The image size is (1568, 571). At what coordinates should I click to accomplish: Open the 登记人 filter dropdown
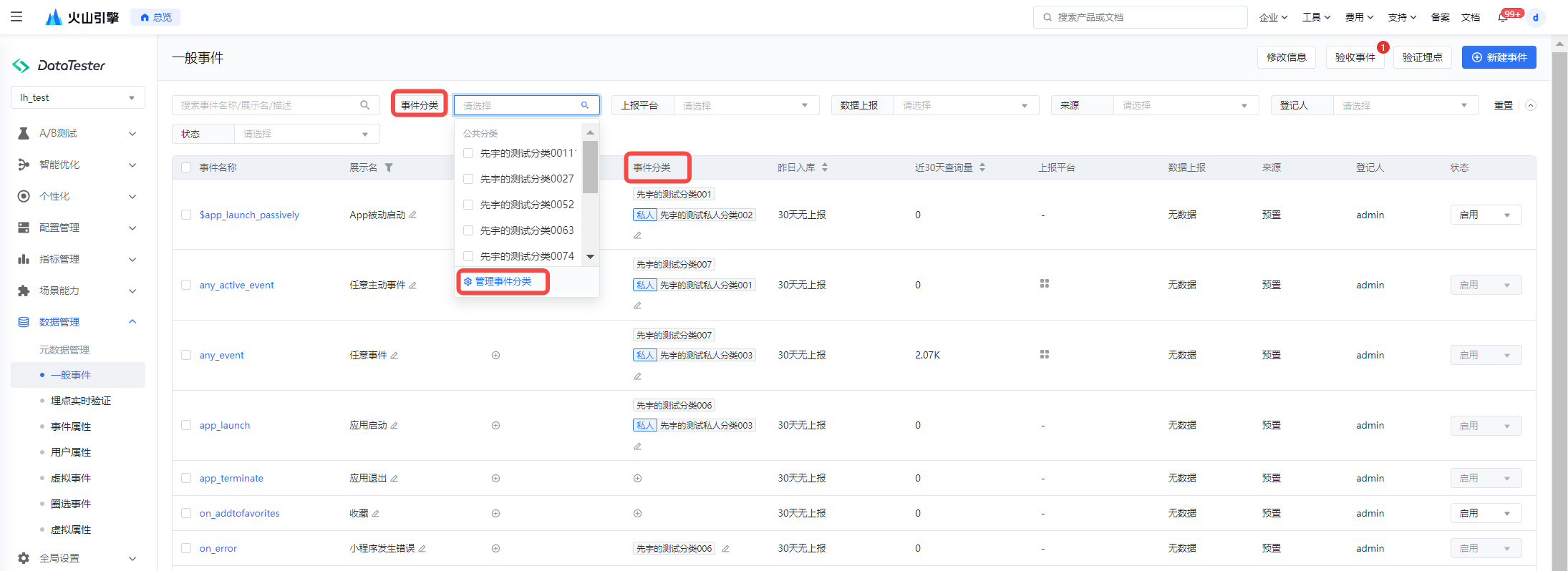click(1405, 105)
